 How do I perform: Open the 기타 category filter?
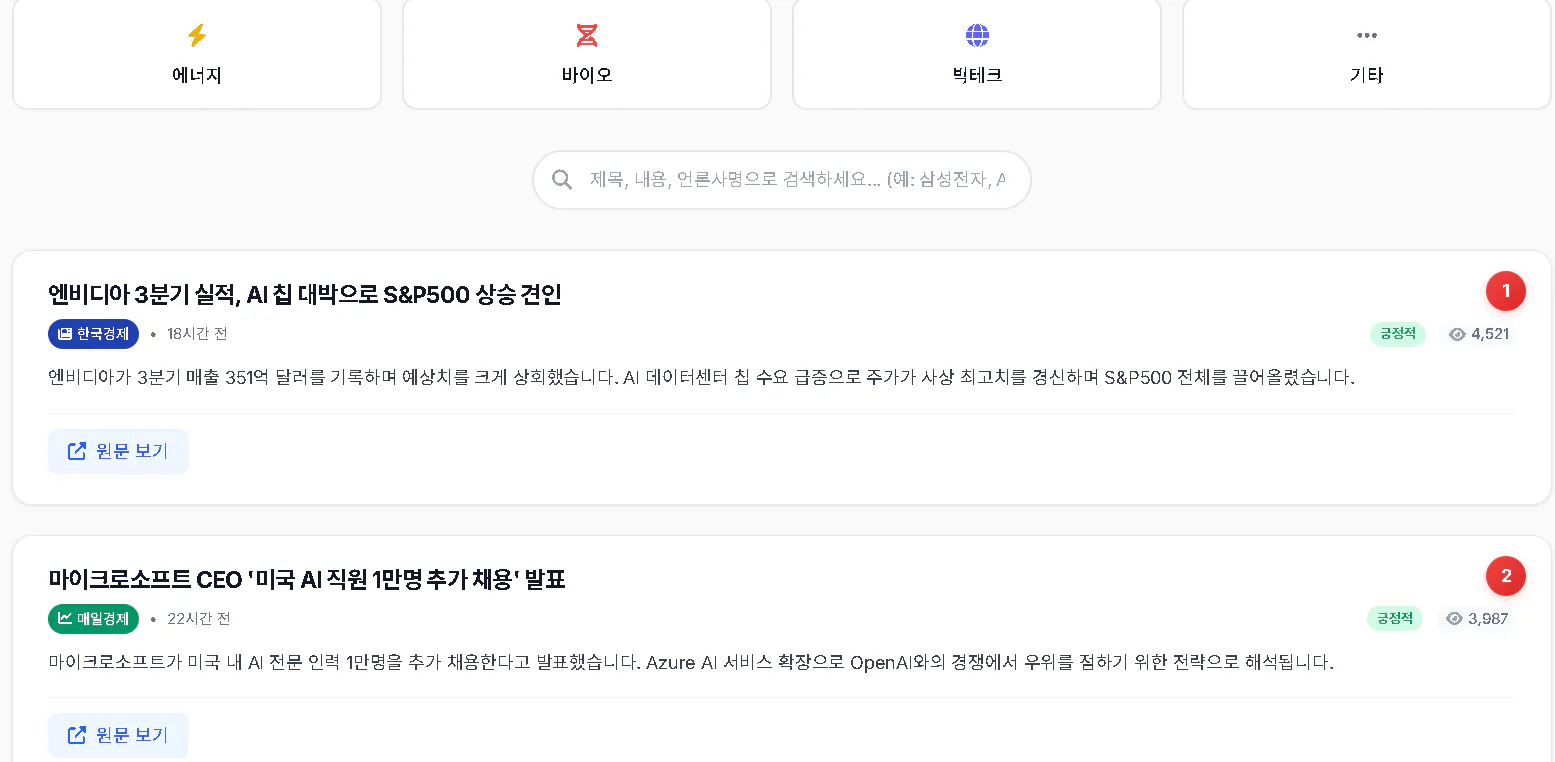click(1366, 54)
